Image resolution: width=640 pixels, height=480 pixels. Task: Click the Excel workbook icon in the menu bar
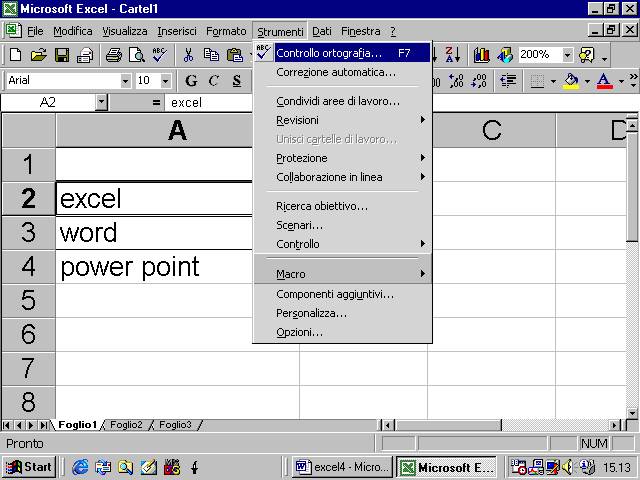click(12, 31)
